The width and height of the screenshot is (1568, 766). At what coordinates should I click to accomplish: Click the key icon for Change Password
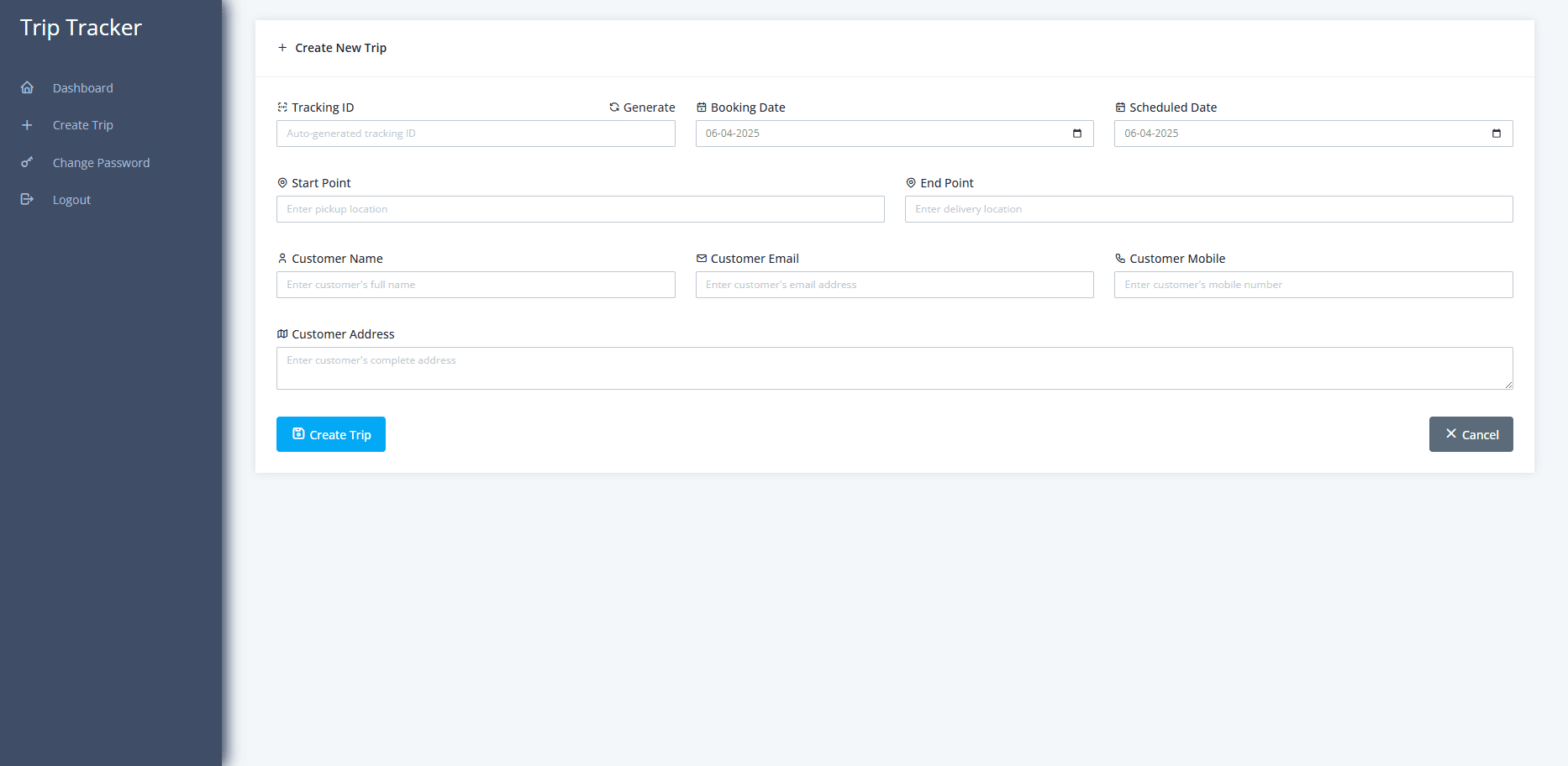click(x=27, y=162)
